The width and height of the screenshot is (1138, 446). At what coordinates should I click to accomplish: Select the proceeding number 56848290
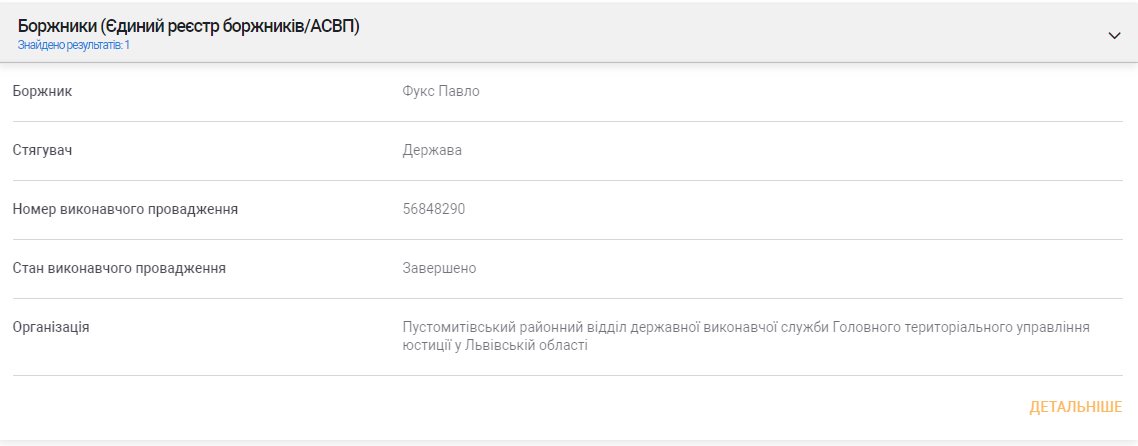coord(434,209)
